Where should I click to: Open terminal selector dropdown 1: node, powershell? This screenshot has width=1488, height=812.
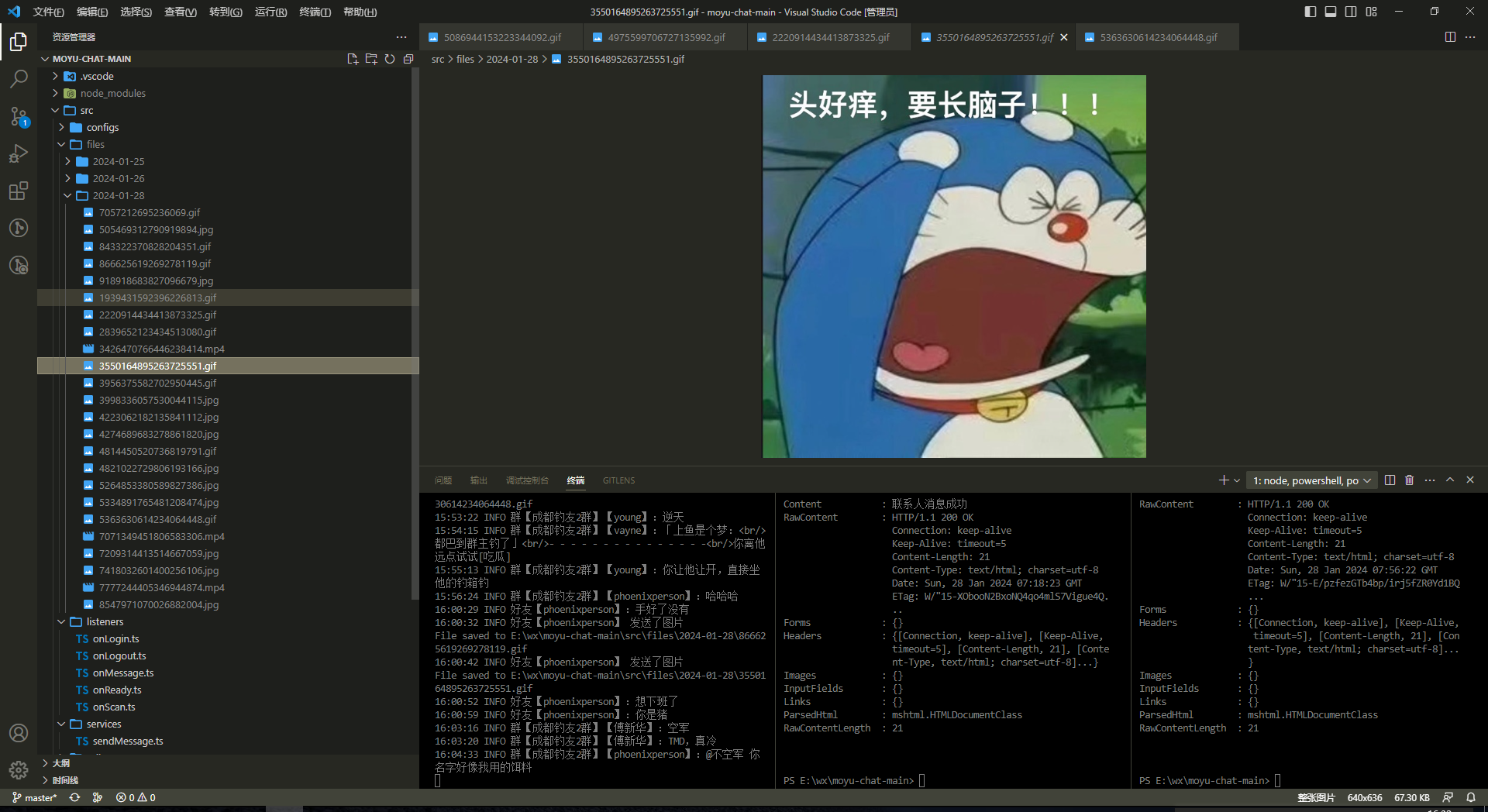(x=1312, y=480)
